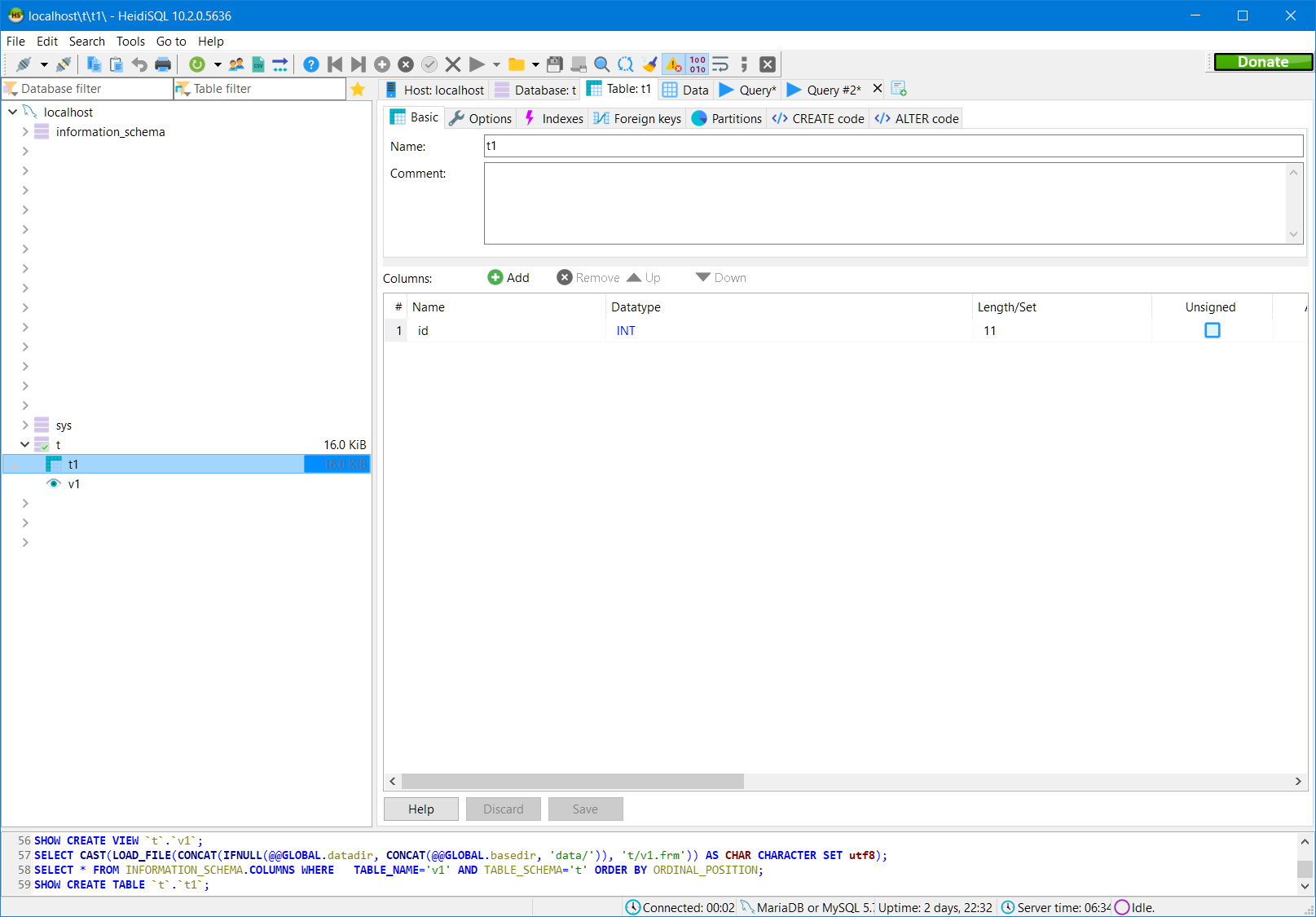
Task: Click the Donate button
Action: coord(1262,61)
